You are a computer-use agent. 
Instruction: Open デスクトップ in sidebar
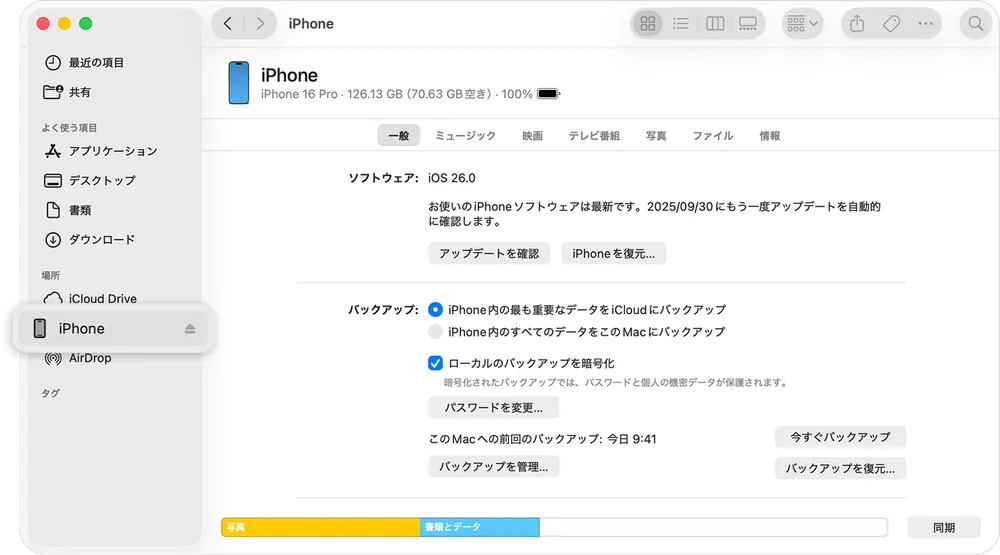pos(90,181)
